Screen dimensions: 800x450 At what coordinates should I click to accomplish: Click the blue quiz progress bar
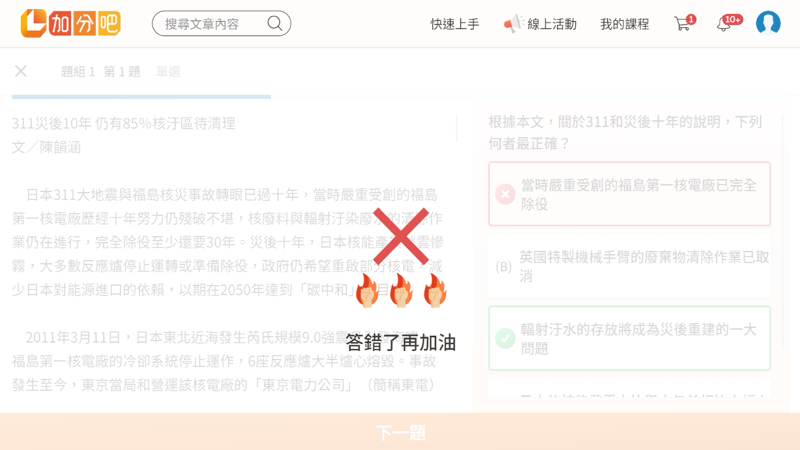click(141, 96)
